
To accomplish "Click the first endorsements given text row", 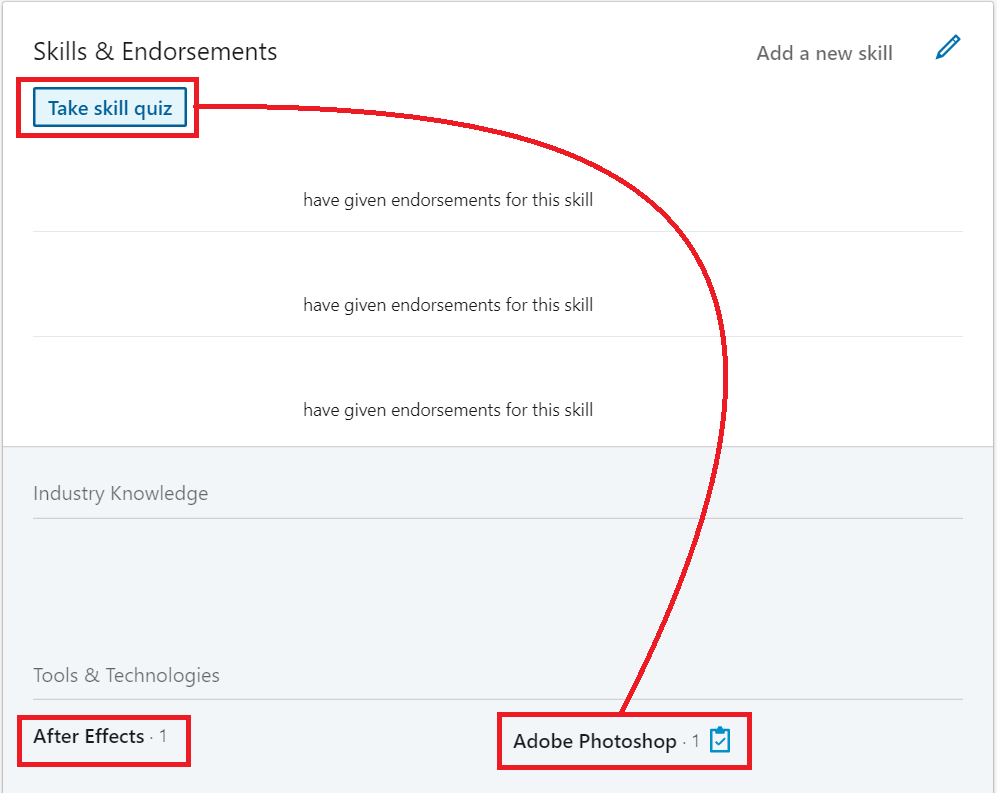I will pos(448,200).
